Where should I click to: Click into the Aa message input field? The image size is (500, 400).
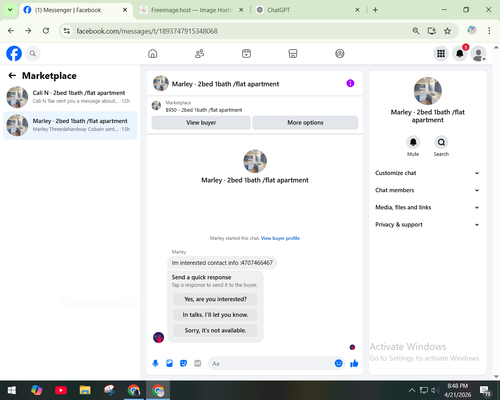[271, 363]
